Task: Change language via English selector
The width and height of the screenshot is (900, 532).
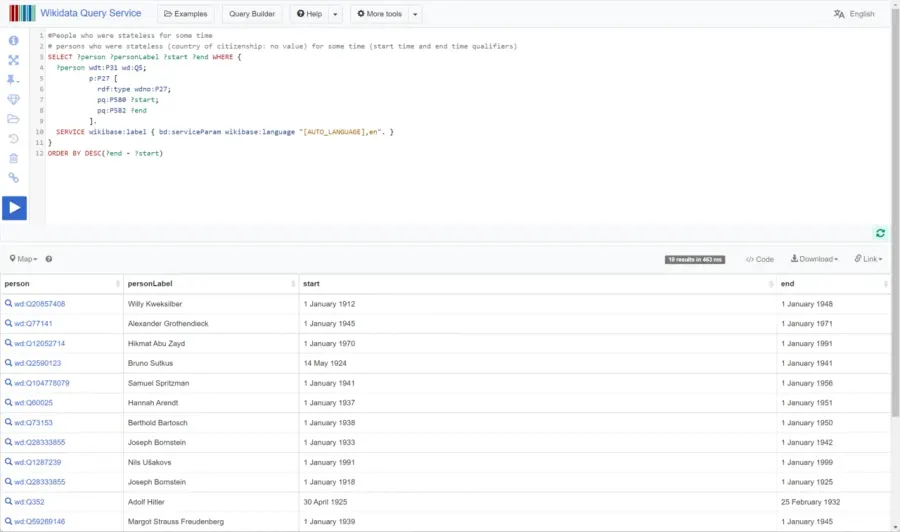Action: 854,14
